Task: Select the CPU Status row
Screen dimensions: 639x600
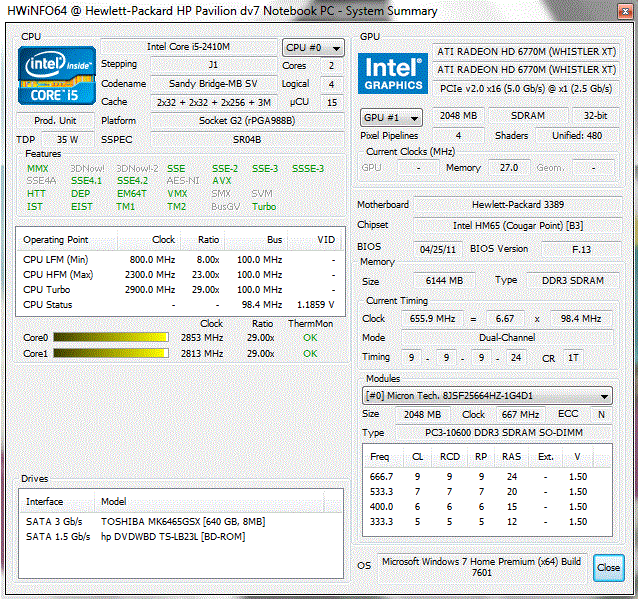Action: [x=180, y=305]
